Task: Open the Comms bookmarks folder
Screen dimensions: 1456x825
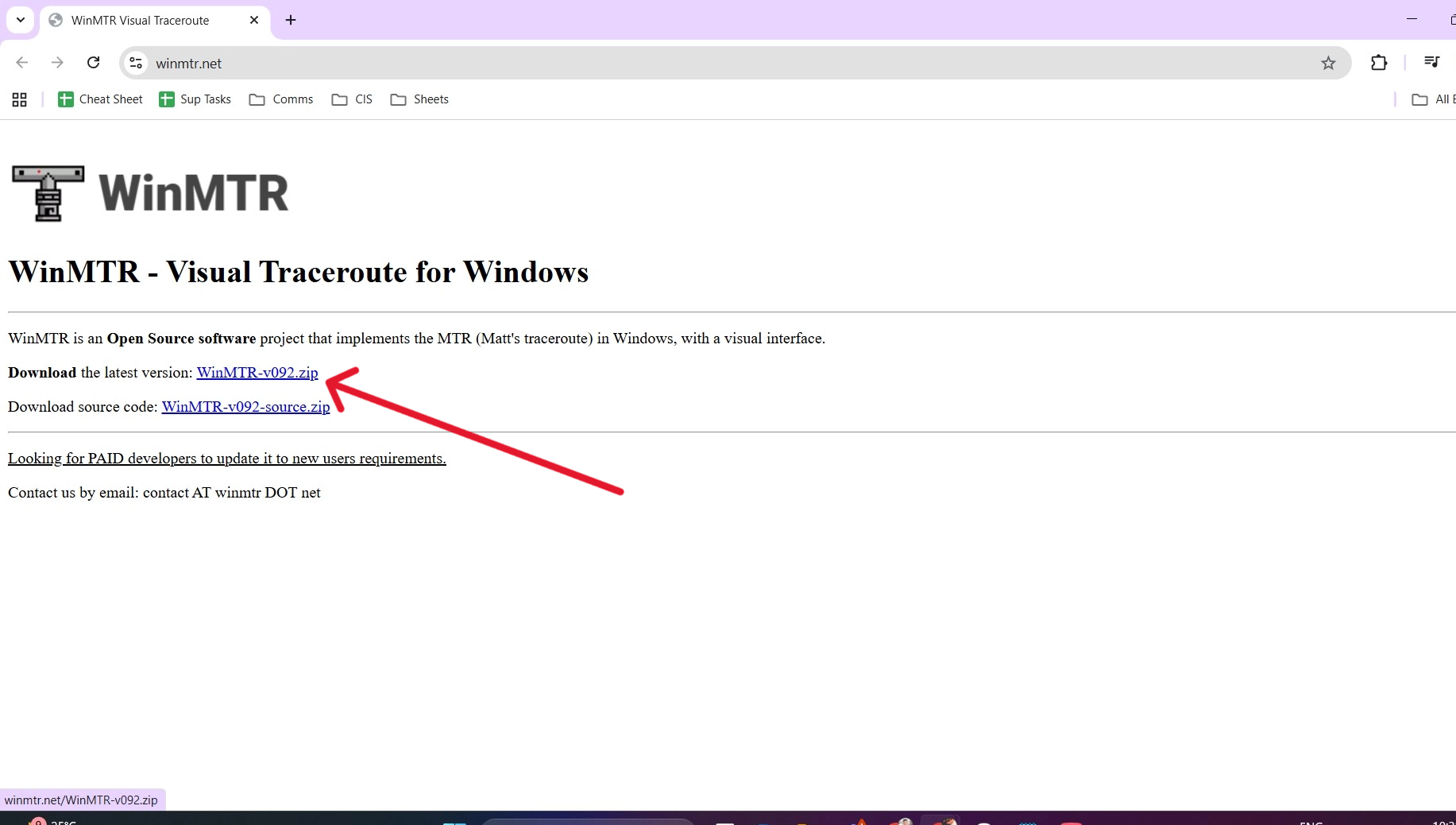Action: pos(280,99)
